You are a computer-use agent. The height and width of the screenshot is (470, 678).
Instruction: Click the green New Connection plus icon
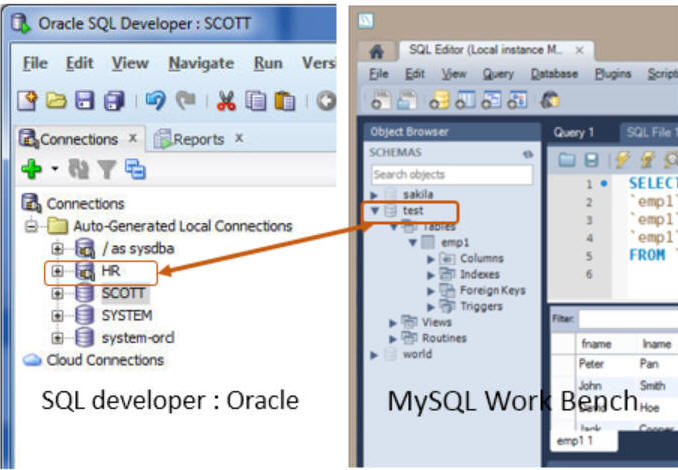[31, 170]
